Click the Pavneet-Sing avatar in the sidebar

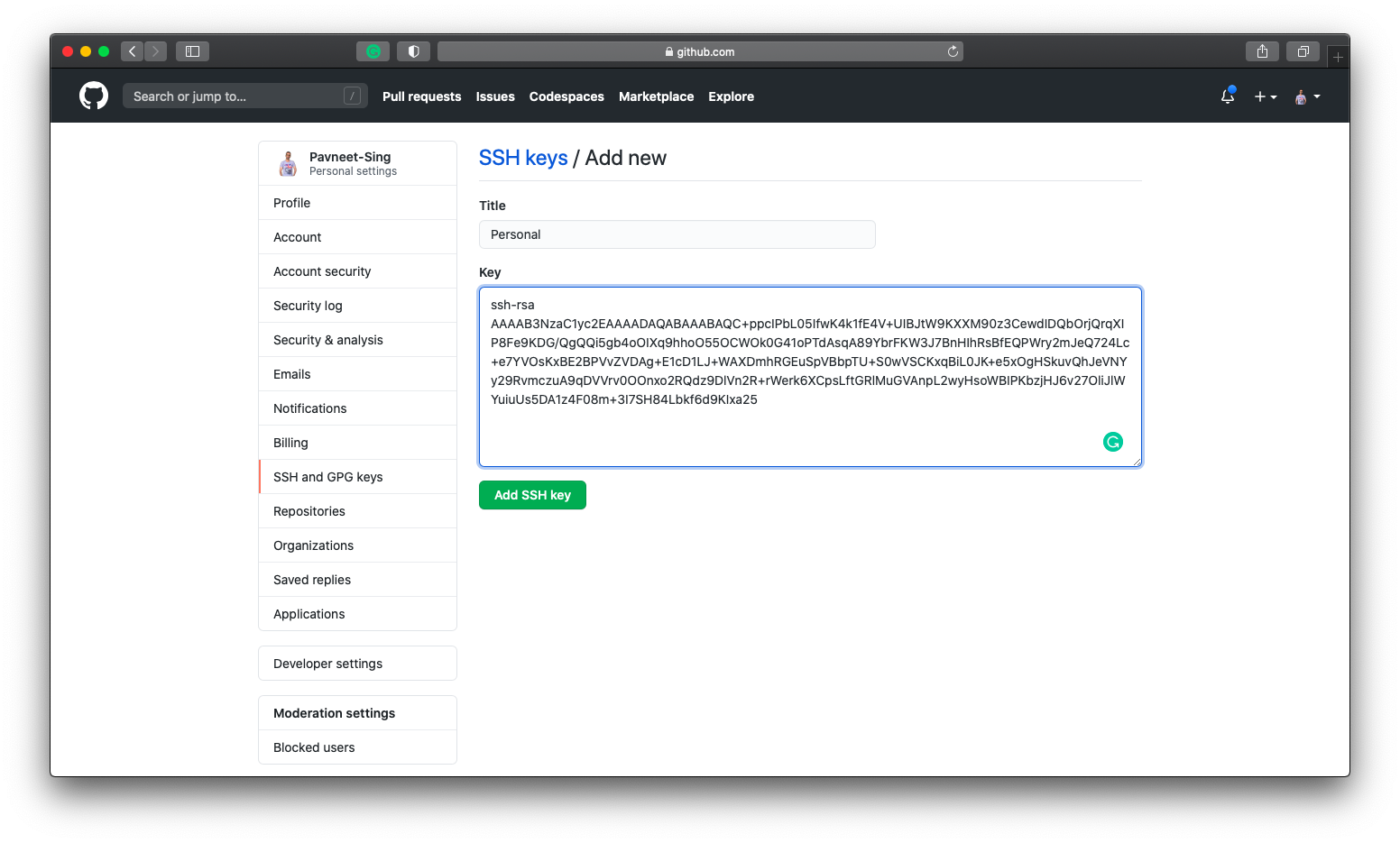(288, 163)
